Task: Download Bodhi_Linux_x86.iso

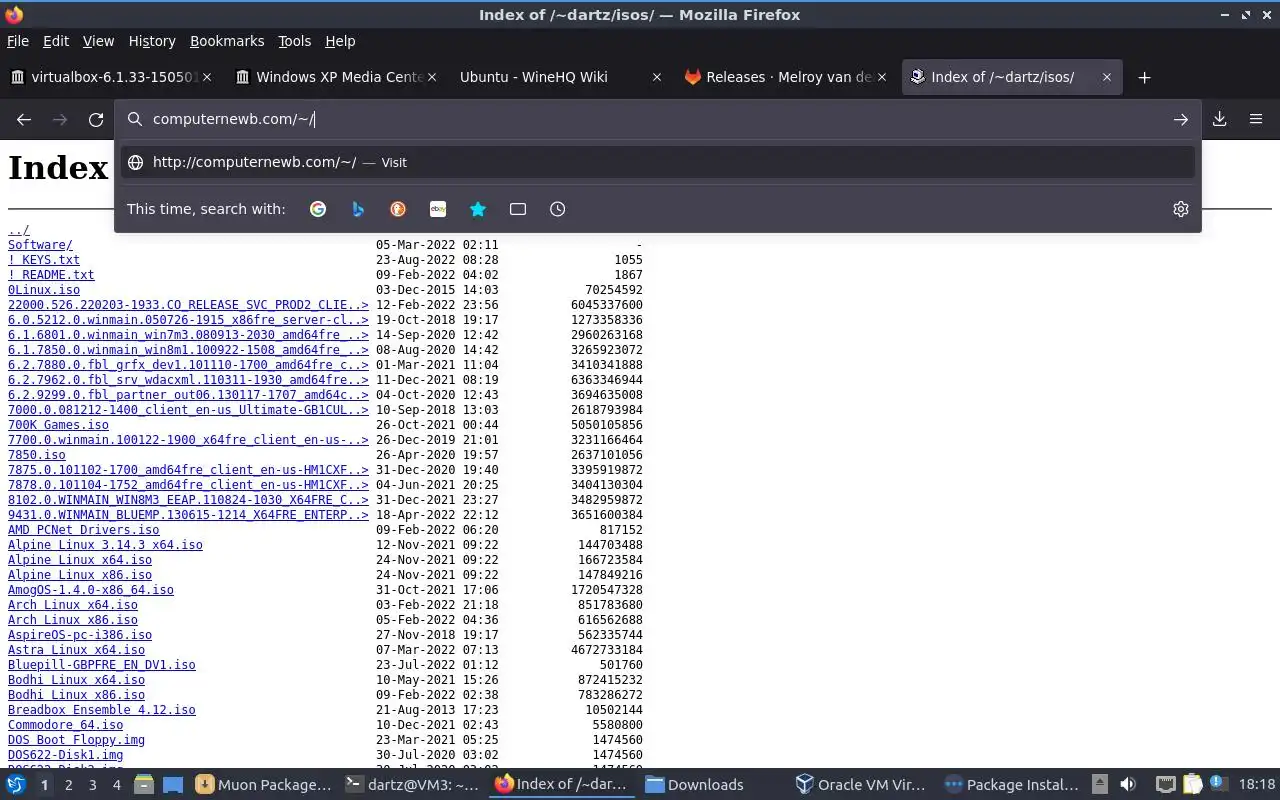Action: pyautogui.click(x=76, y=695)
